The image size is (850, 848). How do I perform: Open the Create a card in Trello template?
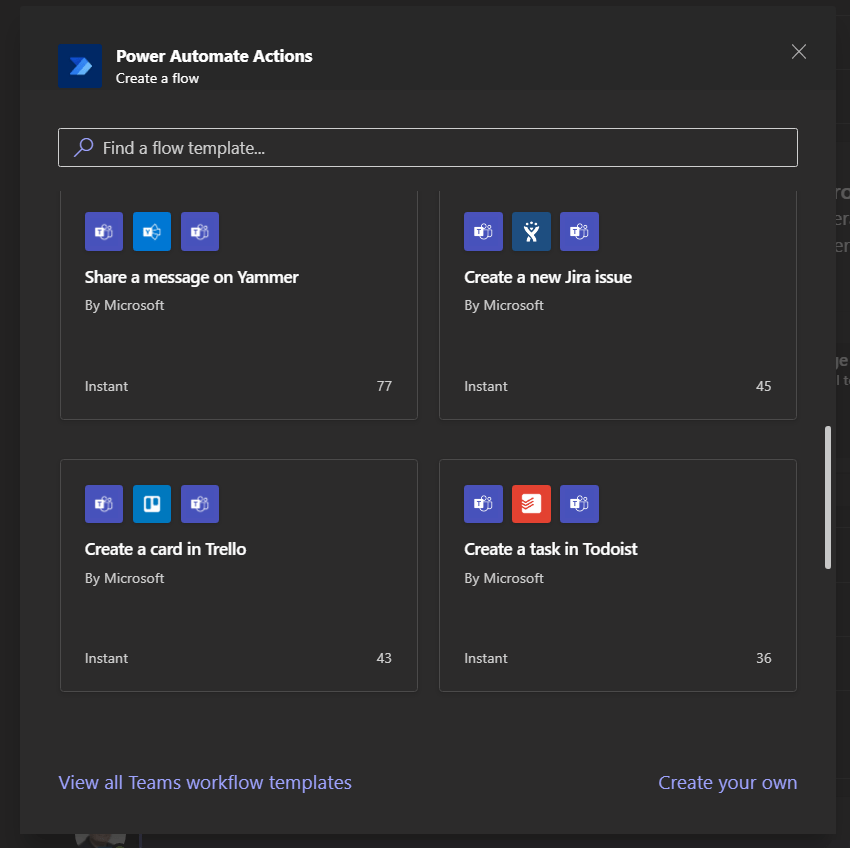[165, 549]
